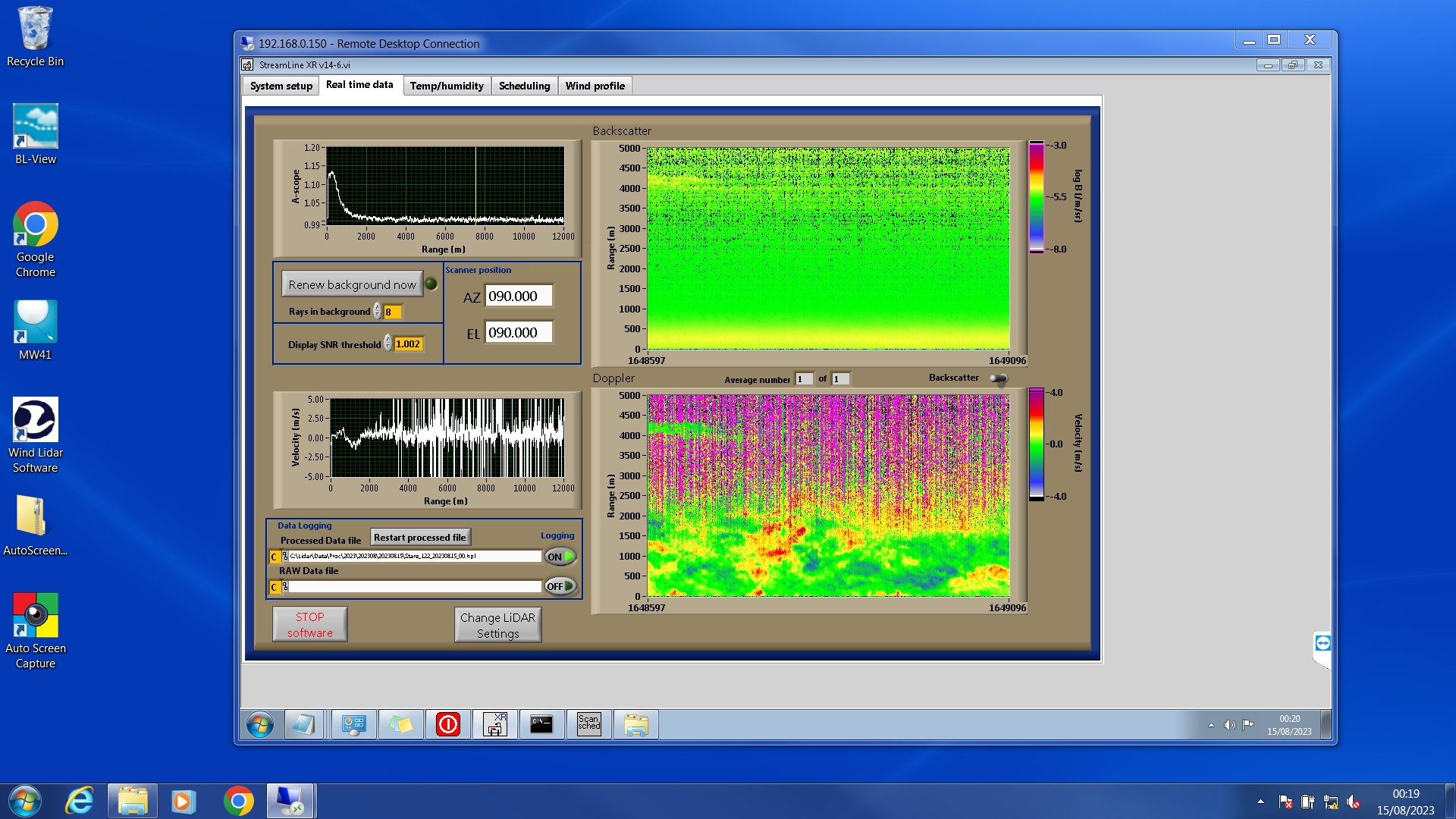Click the AZ scanner position field

pyautogui.click(x=518, y=297)
